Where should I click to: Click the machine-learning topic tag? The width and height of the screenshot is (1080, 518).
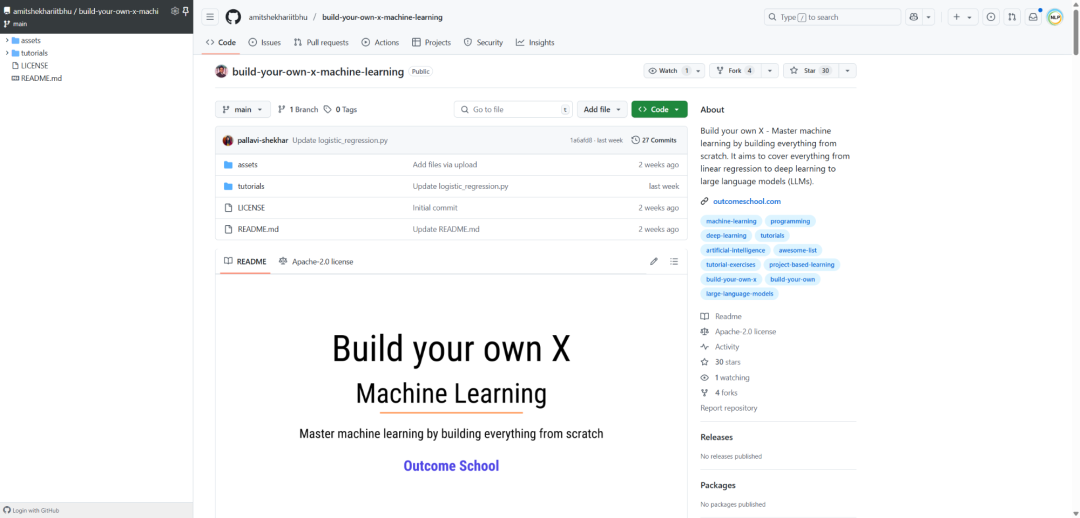(731, 221)
